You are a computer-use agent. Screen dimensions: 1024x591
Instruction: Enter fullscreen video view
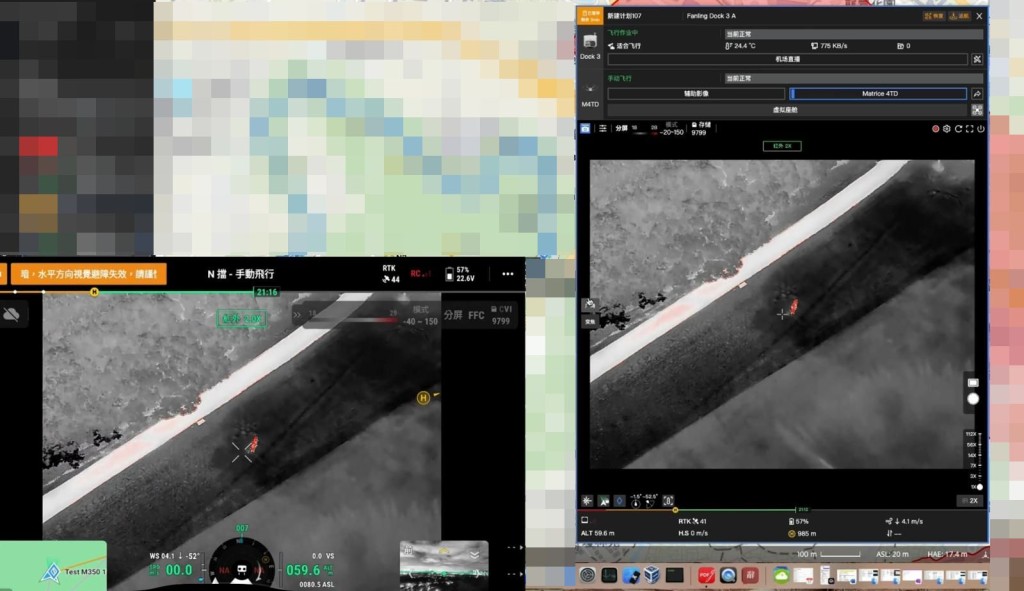point(969,129)
